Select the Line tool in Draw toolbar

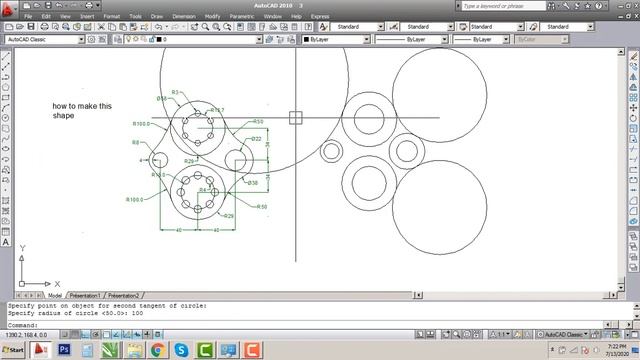[x=6, y=56]
